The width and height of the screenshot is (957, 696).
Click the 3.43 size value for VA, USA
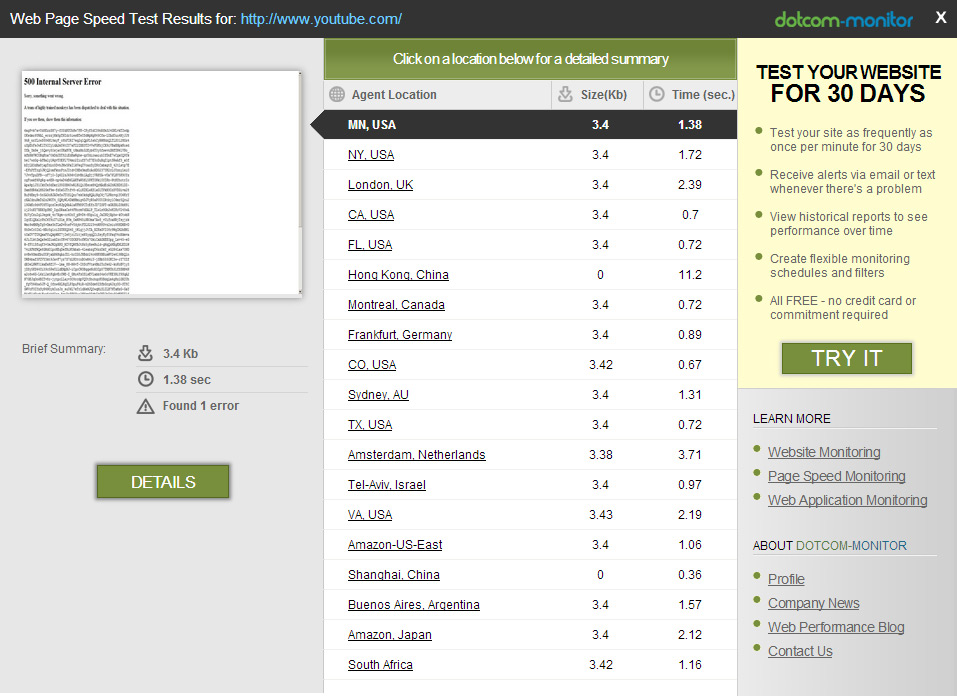pos(601,514)
